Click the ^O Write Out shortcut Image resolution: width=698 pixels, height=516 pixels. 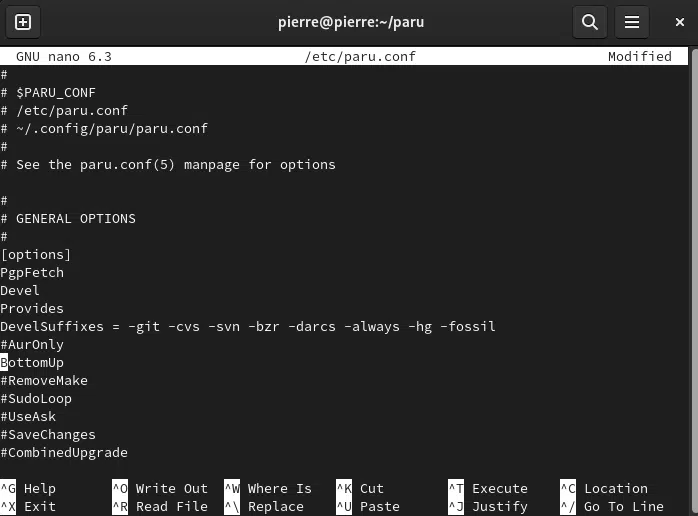tap(160, 488)
